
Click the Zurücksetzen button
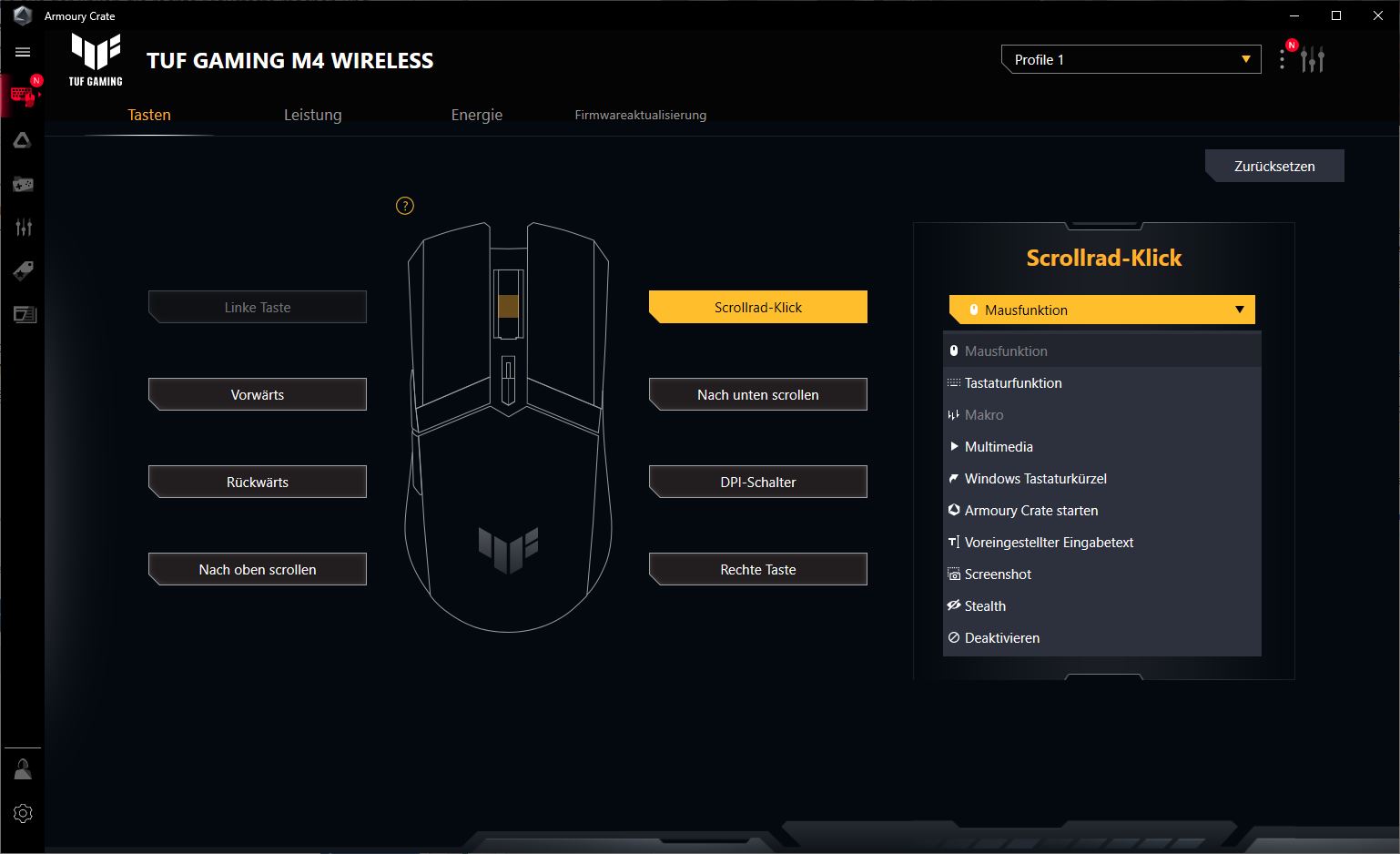point(1274,166)
